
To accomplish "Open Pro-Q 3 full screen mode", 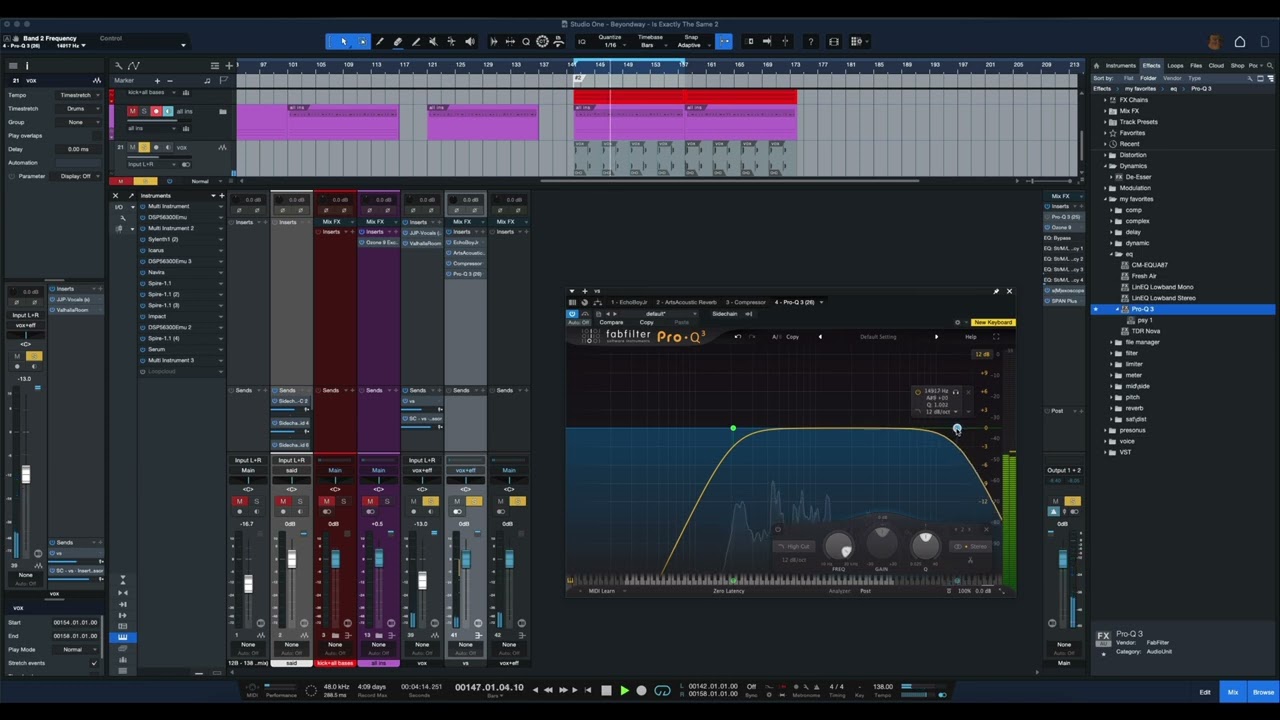I will point(997,337).
